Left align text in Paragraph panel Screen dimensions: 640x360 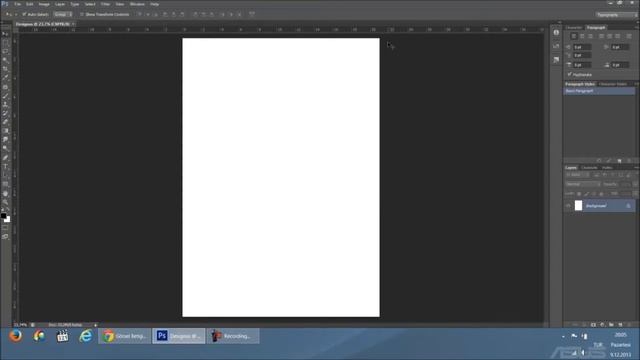(574, 36)
